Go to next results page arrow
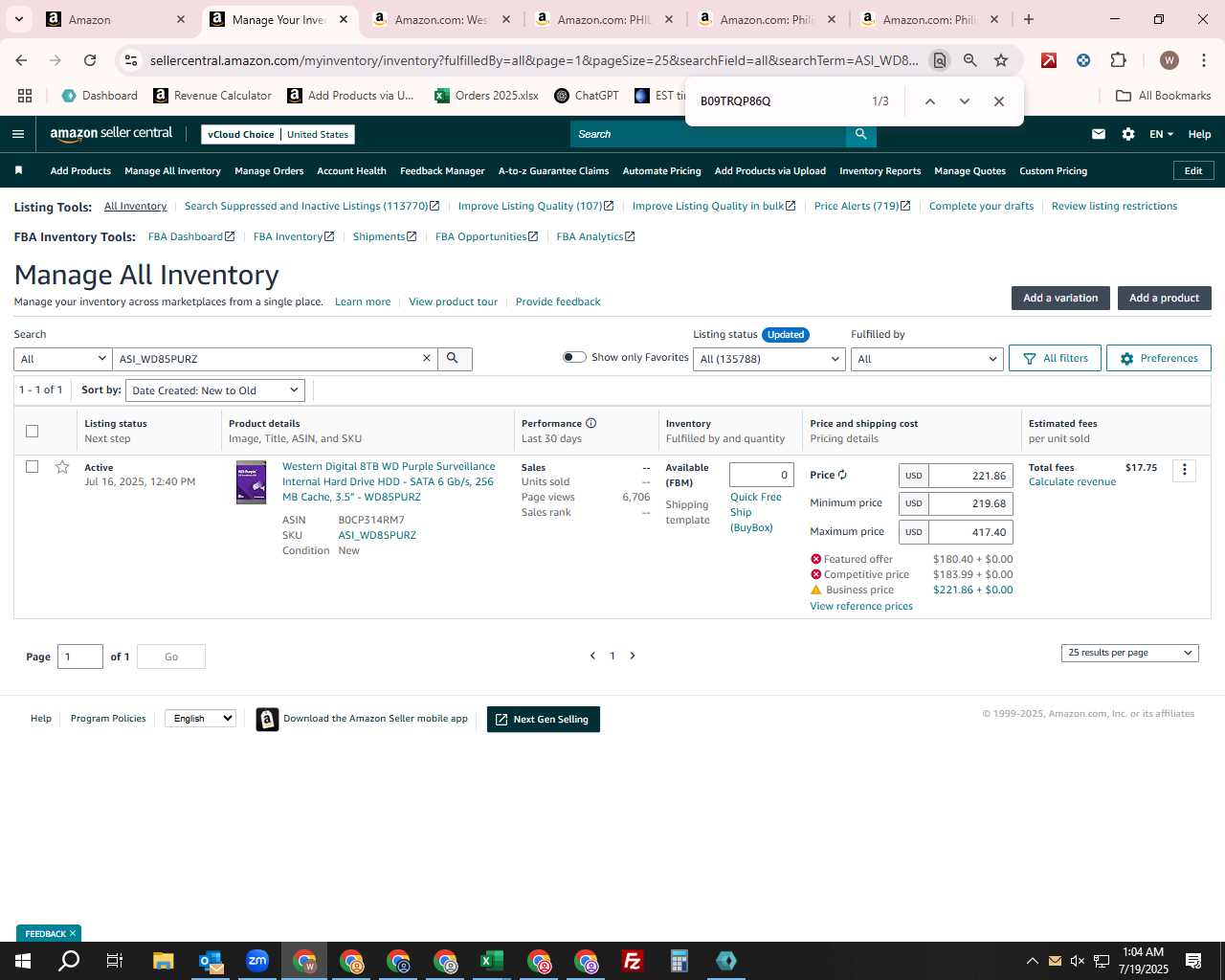 633,656
